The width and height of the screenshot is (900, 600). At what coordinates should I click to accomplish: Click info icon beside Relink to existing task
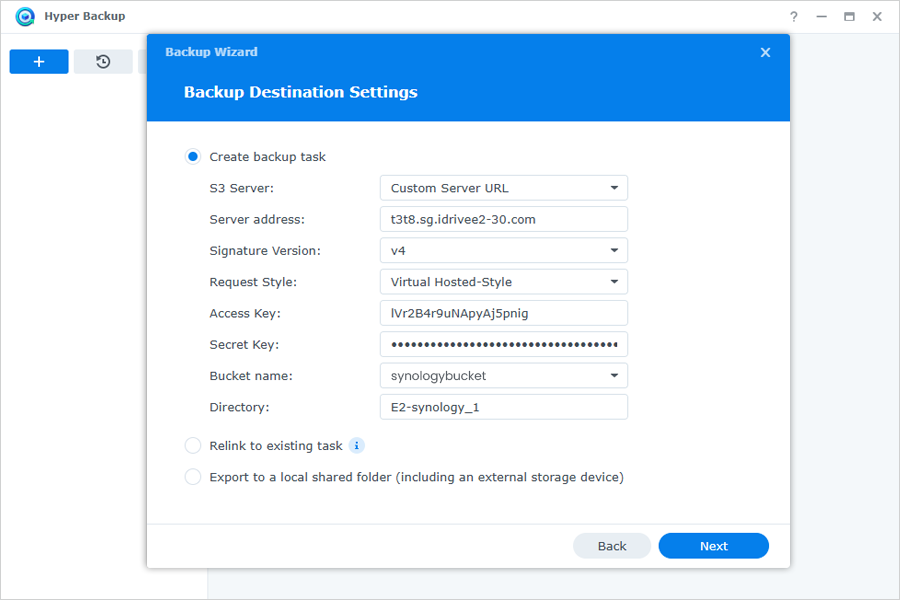[356, 446]
